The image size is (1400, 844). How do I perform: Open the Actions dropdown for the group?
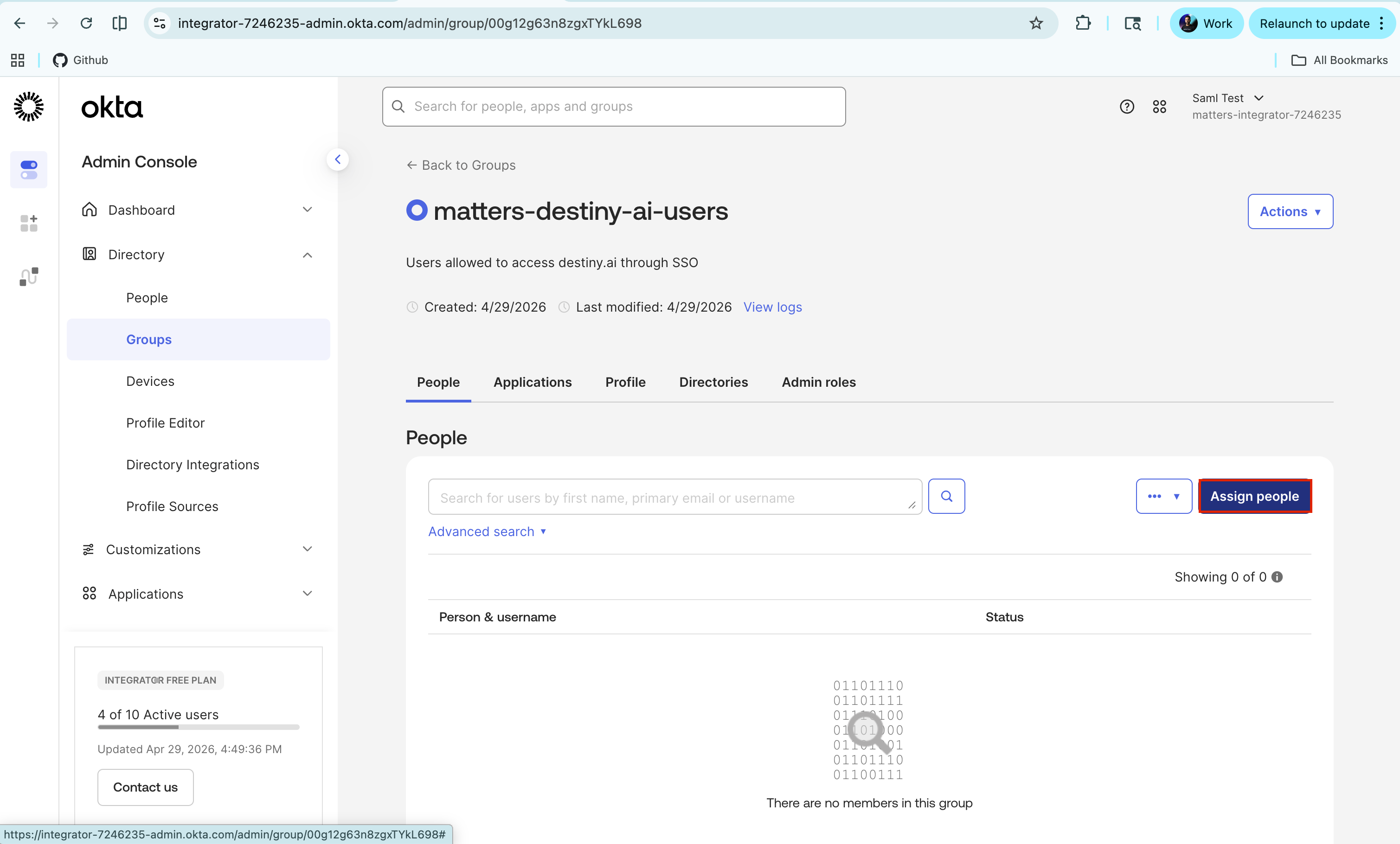click(1291, 211)
